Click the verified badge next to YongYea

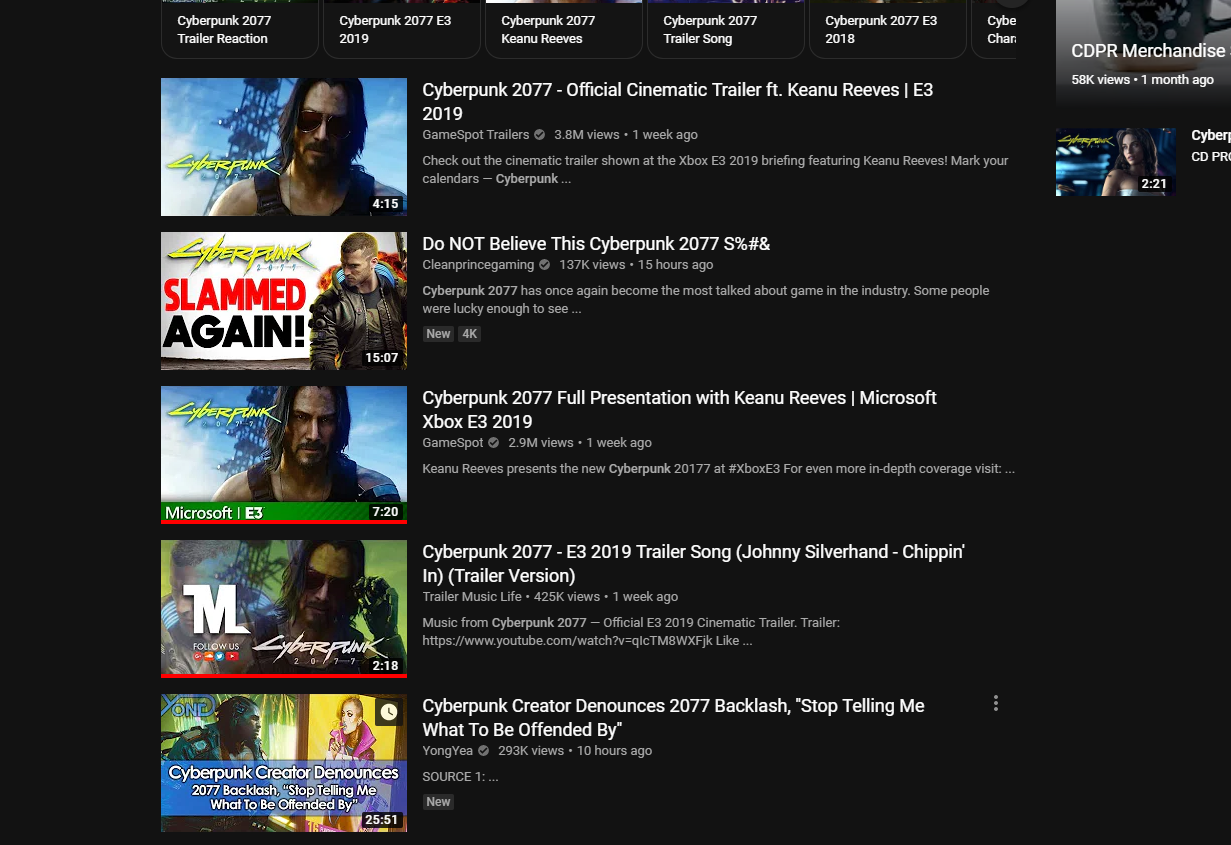click(x=484, y=751)
